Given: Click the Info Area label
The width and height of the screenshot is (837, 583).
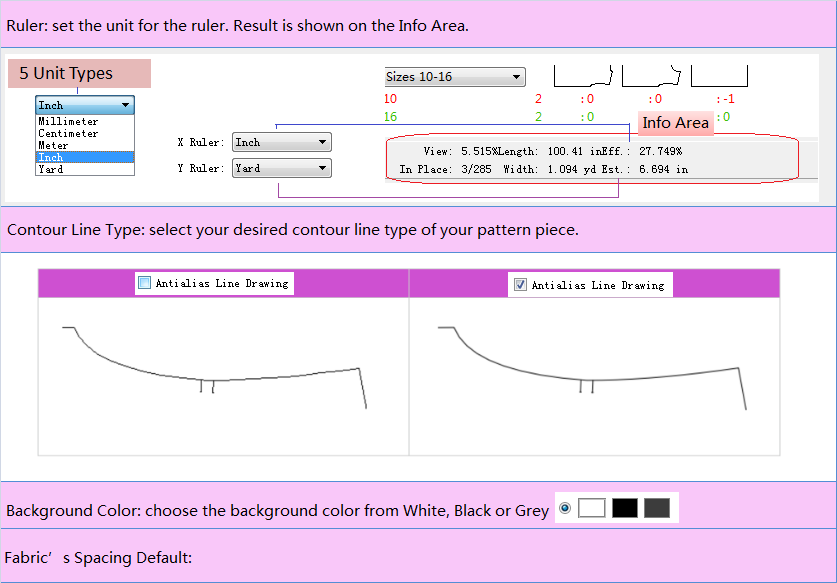Looking at the screenshot, I should tap(675, 123).
